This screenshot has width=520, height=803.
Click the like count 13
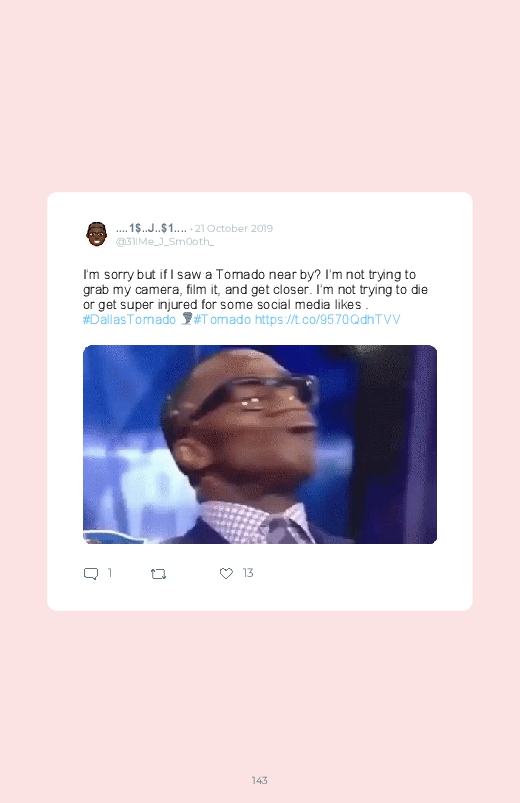[x=248, y=573]
